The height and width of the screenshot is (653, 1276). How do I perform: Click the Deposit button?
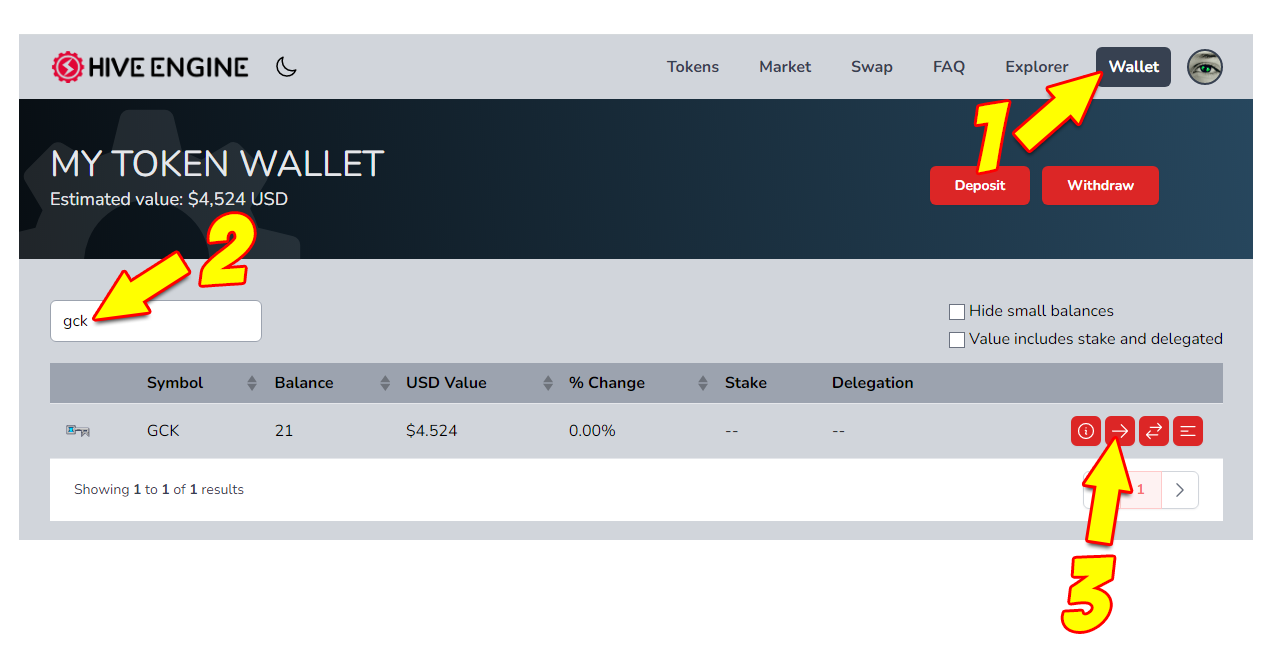pos(980,186)
